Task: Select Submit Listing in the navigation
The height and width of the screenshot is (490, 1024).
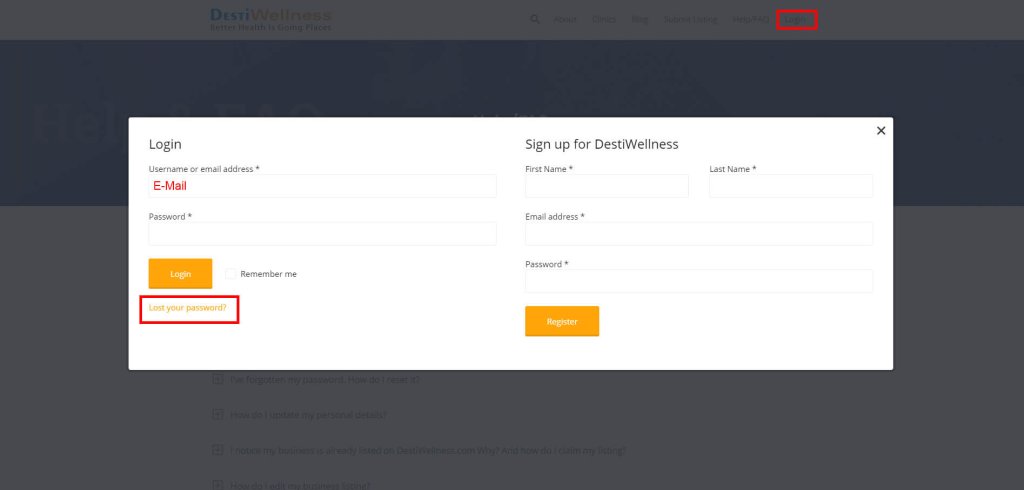Action: pos(690,19)
